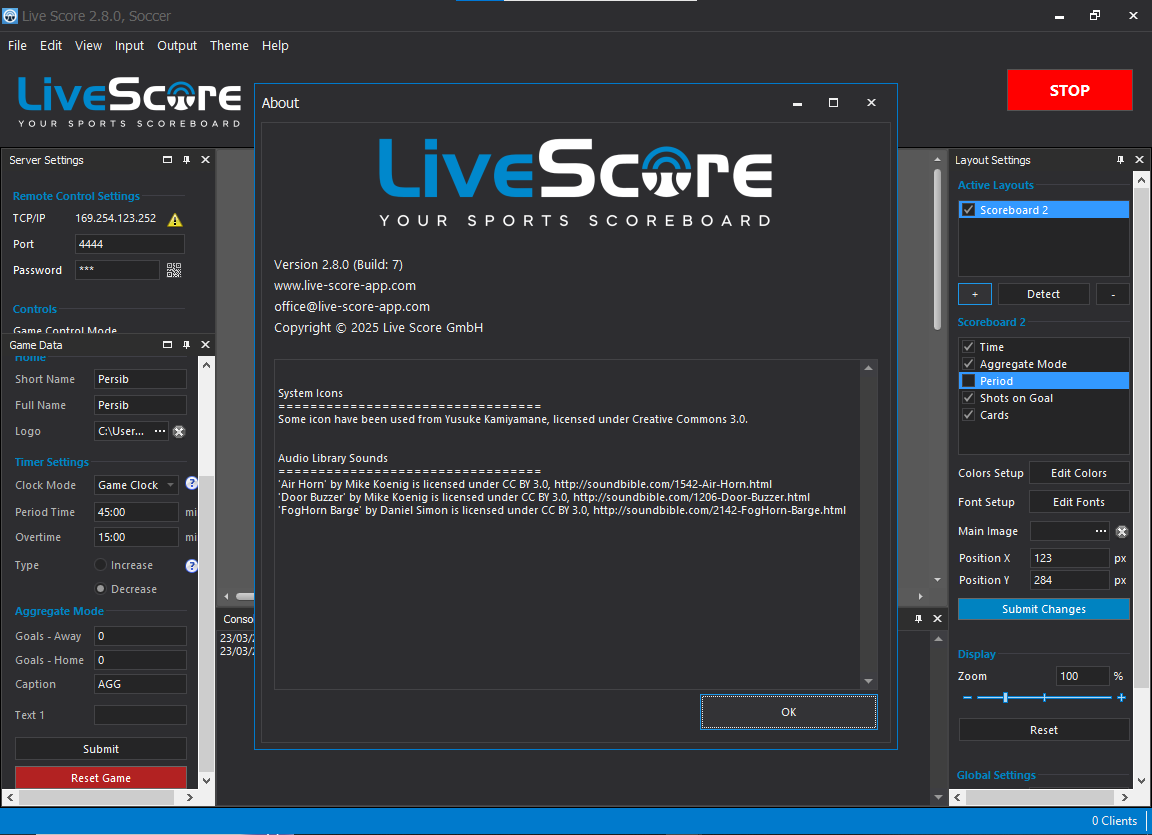Click Submit in Game Data panel

[101, 748]
